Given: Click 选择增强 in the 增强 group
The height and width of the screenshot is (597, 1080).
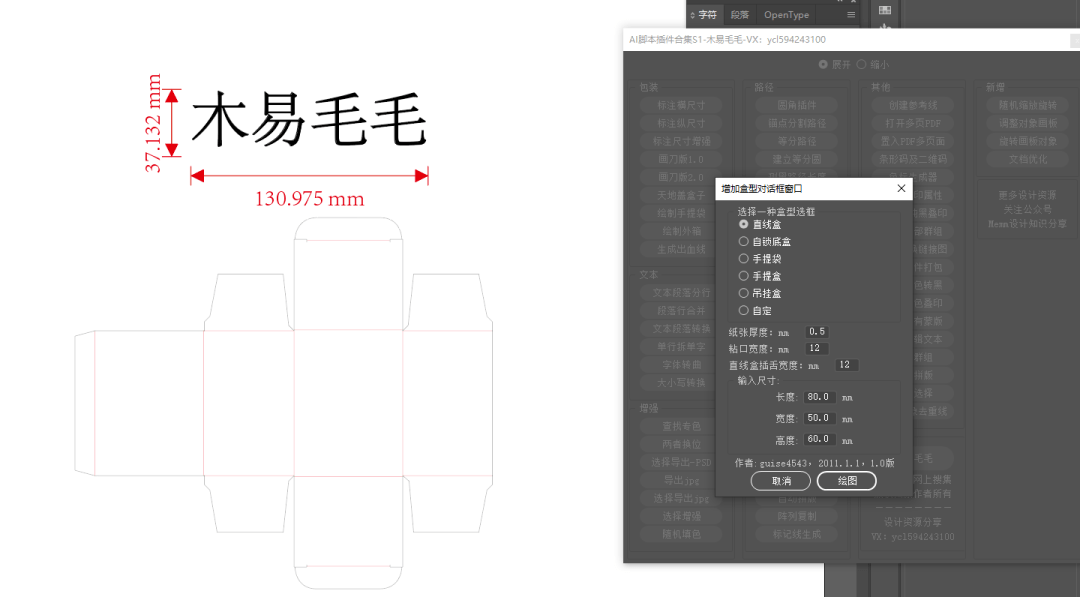Looking at the screenshot, I should coord(681,516).
